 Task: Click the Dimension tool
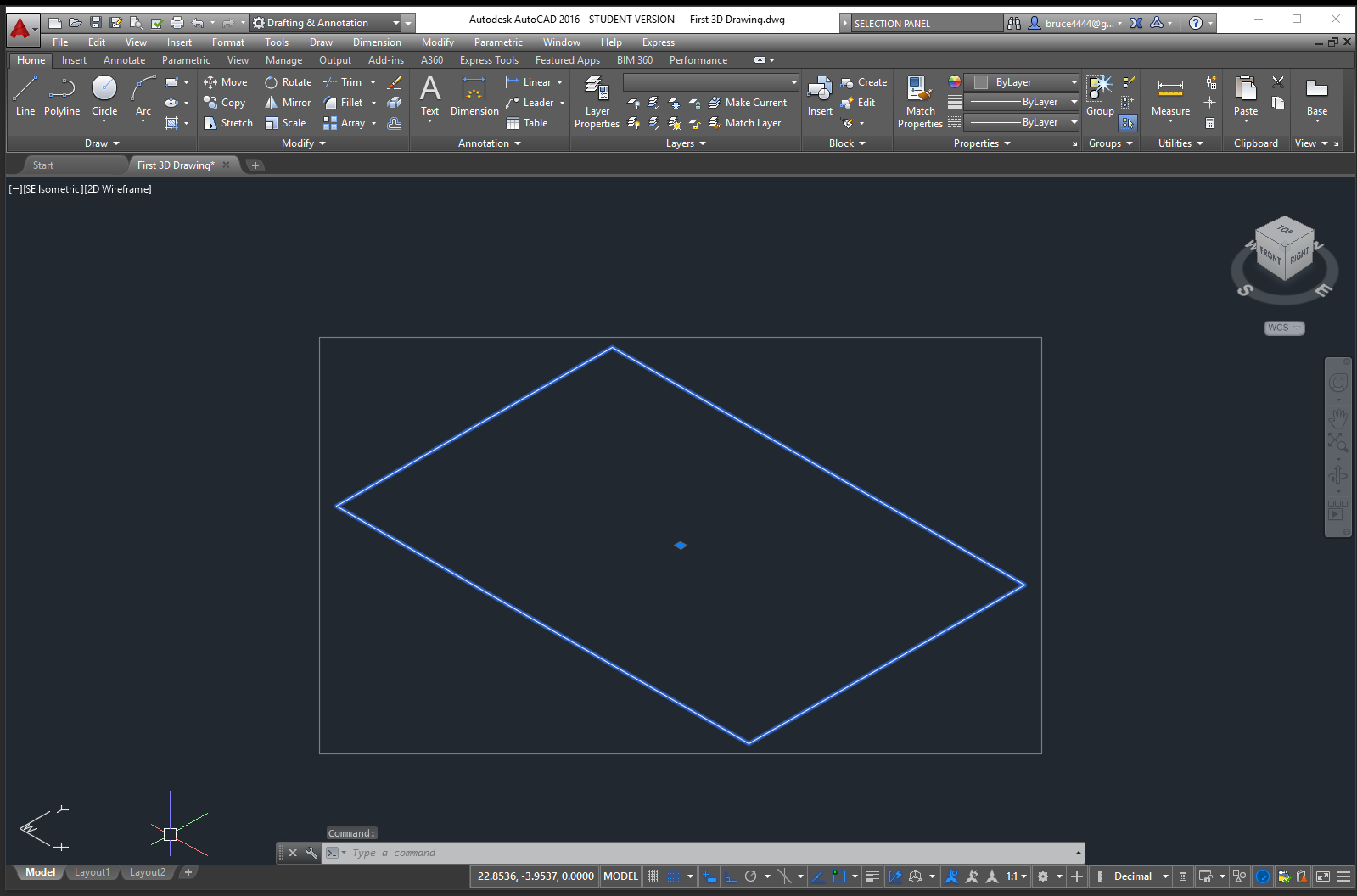point(474,95)
